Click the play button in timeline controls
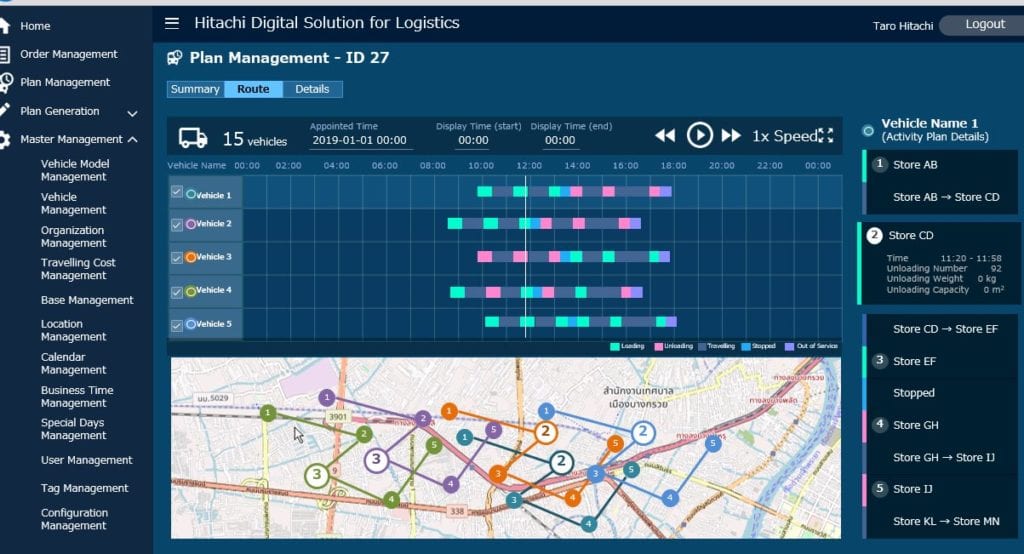 (x=699, y=135)
